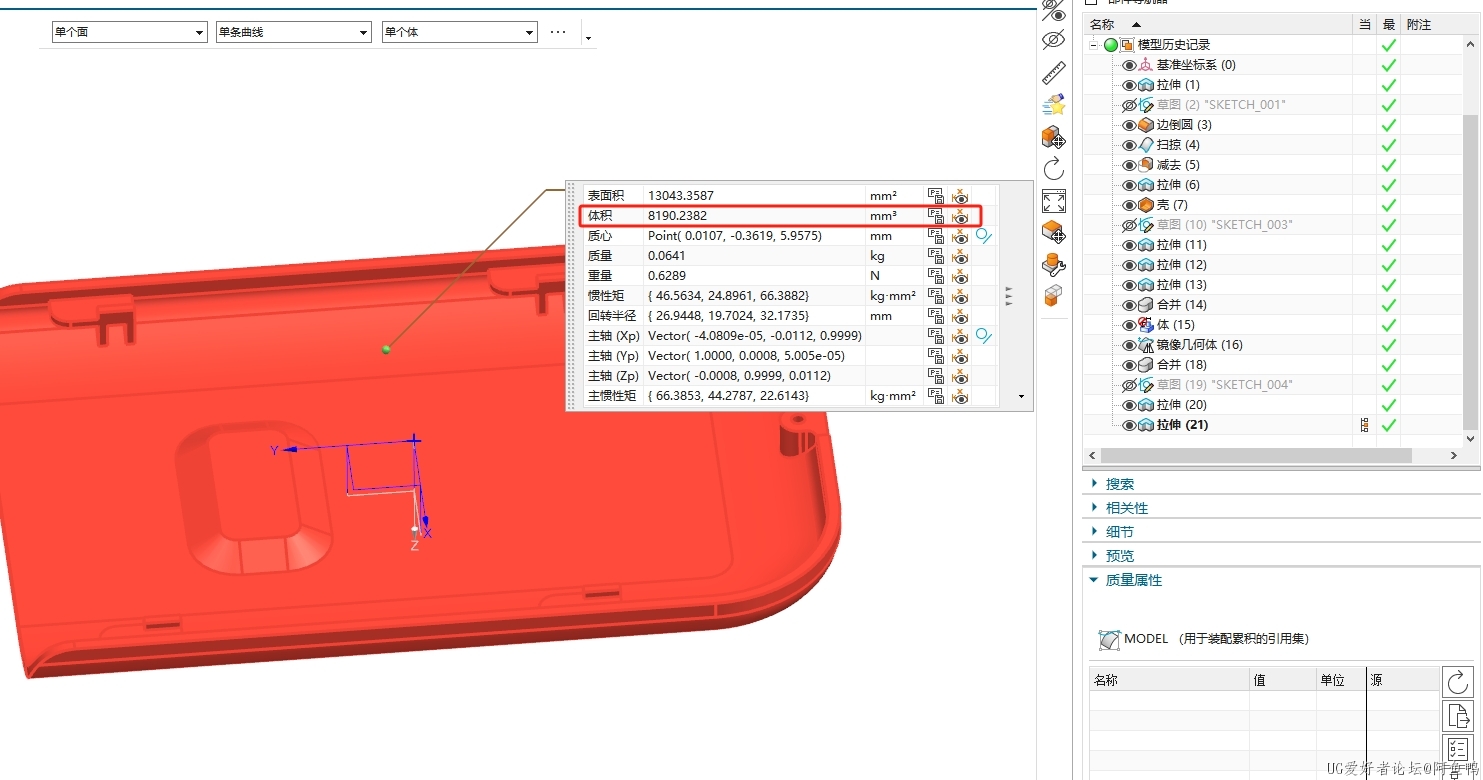Click bottom-right dropdown arrow of measurement popup
This screenshot has height=780, width=1483.
(x=1021, y=397)
